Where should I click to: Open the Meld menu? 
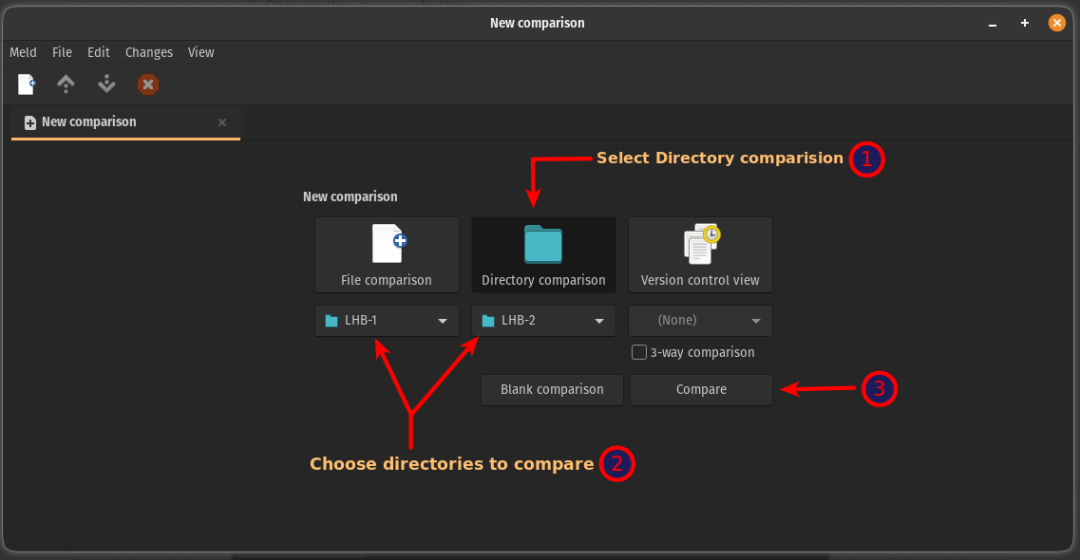[23, 52]
